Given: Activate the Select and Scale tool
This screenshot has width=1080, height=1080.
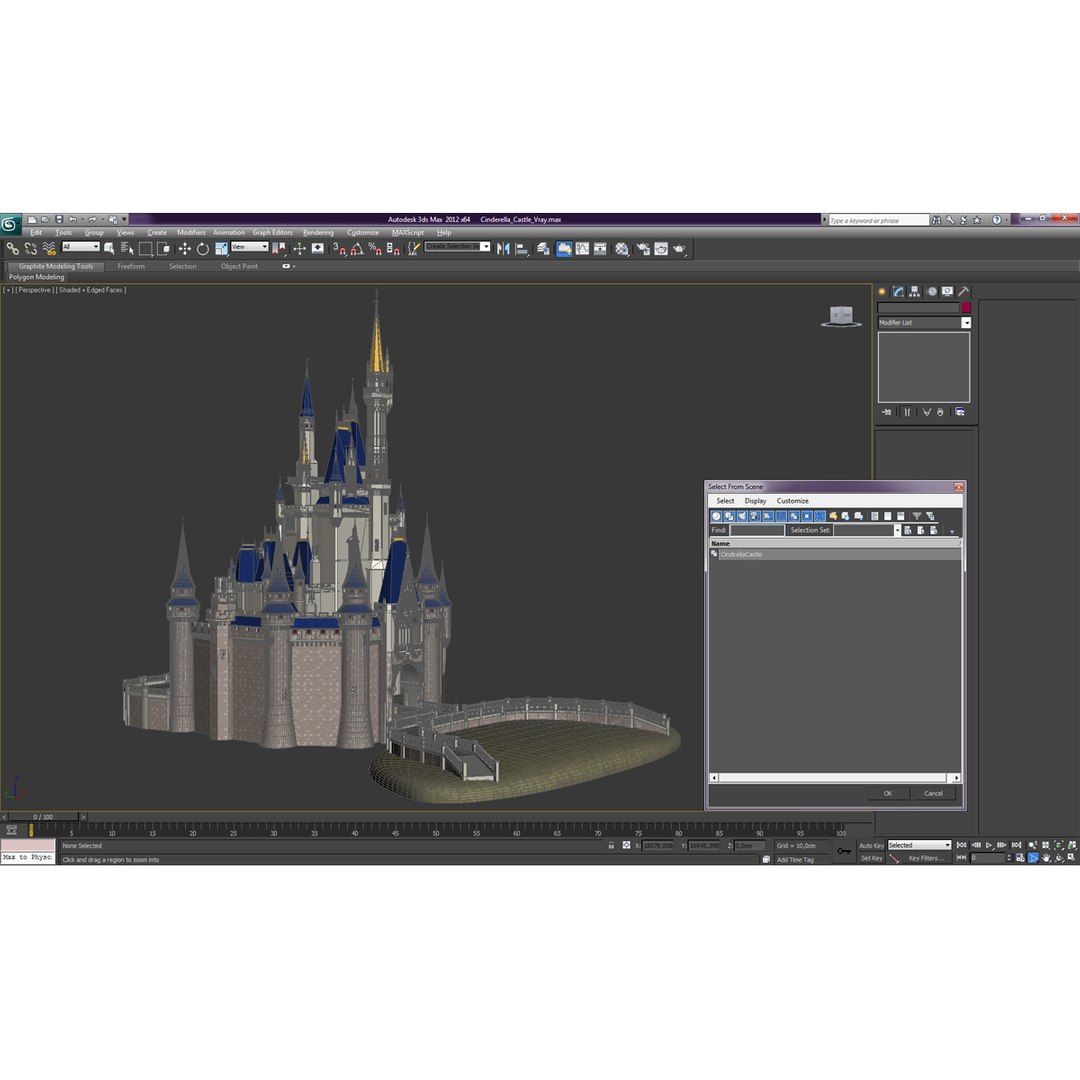Looking at the screenshot, I should coord(221,249).
